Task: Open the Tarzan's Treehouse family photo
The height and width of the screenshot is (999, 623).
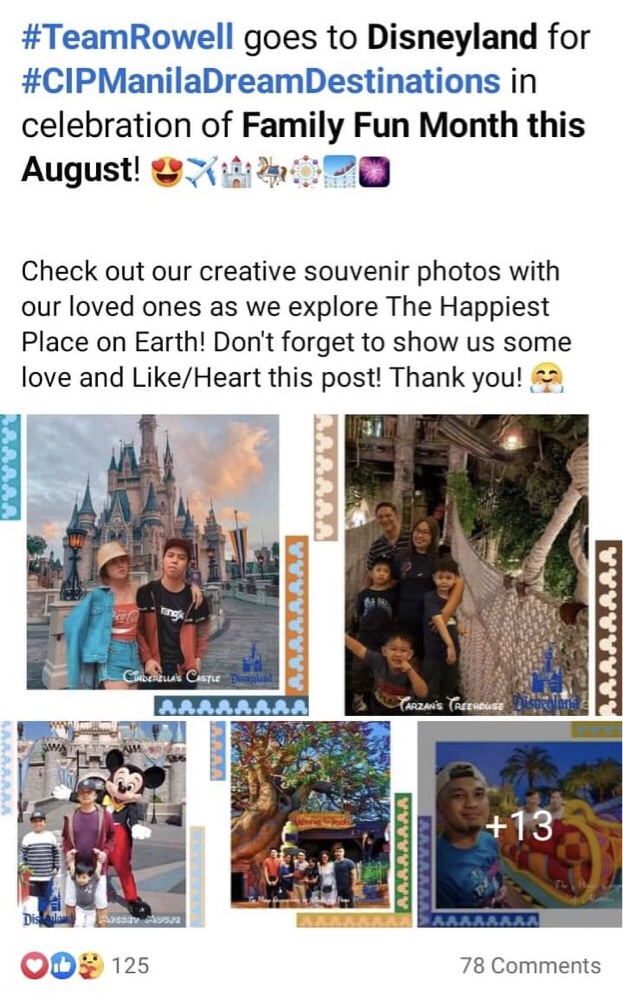Action: [468, 564]
